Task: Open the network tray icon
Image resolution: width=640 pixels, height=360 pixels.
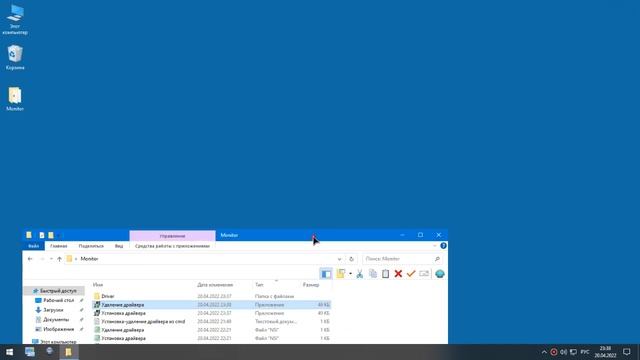Action: click(x=573, y=352)
